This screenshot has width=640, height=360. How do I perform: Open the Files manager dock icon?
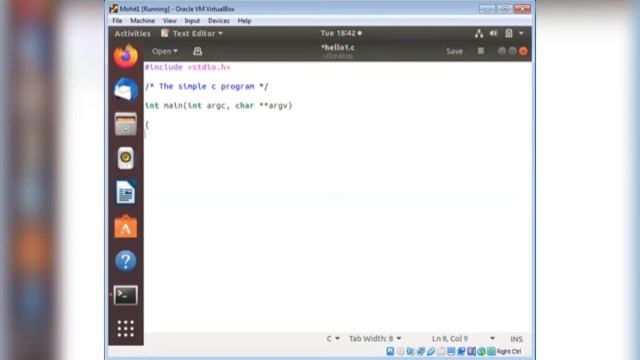click(126, 124)
